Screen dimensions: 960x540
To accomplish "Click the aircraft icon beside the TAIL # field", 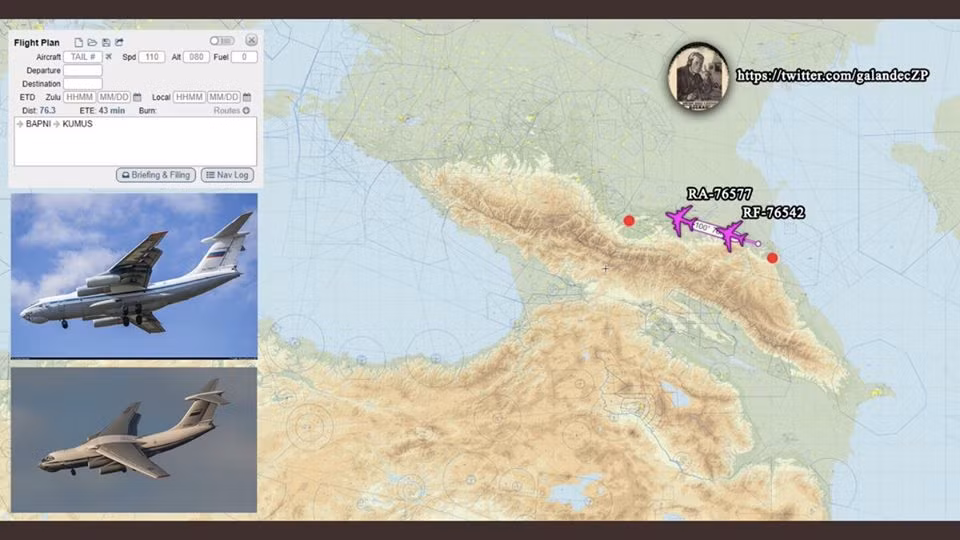I will (109, 57).
